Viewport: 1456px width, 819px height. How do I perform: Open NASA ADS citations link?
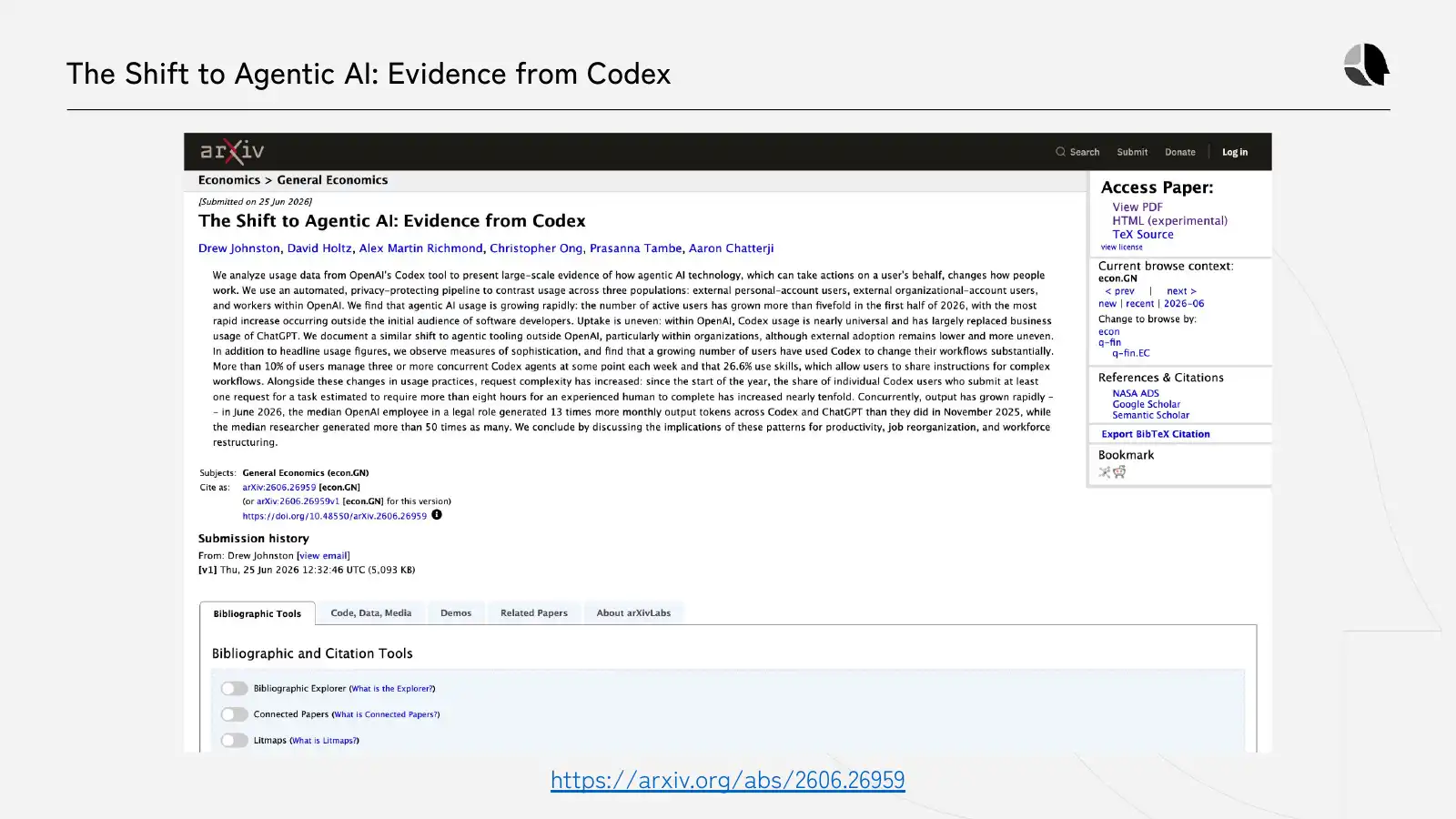tap(1136, 394)
